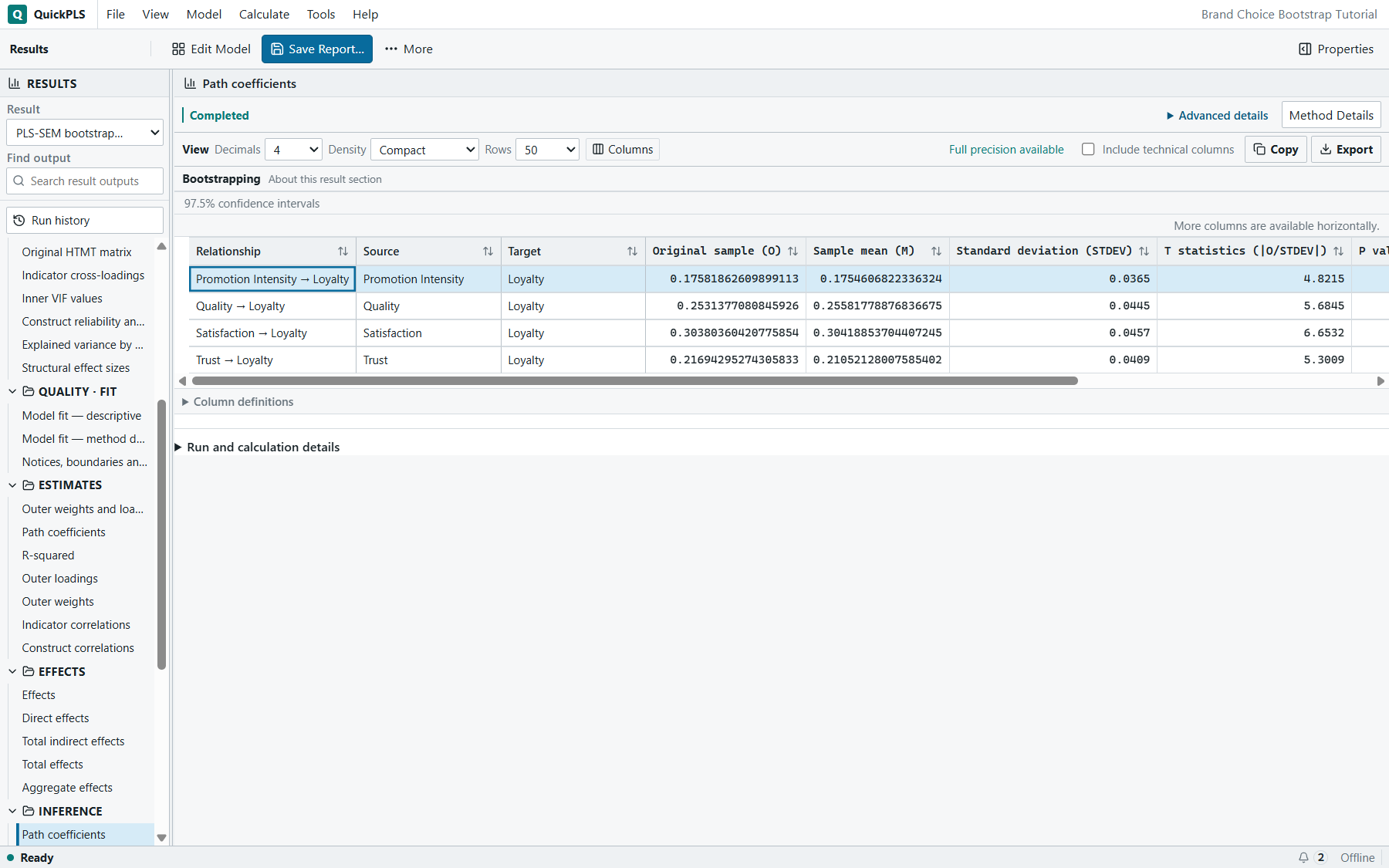Sort by Standard deviation (STDEV) column

[1144, 251]
